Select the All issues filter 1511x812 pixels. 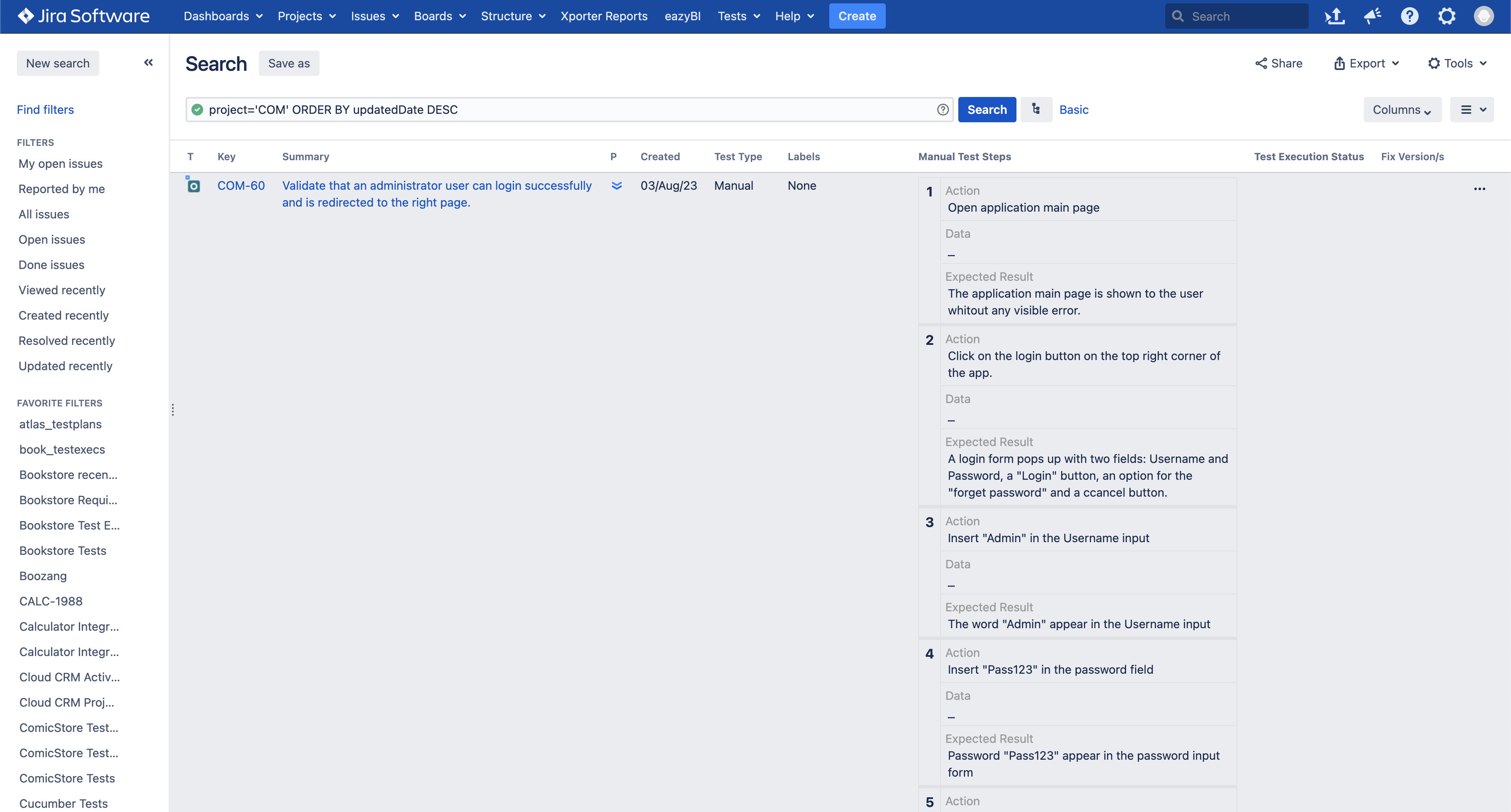[x=43, y=214]
